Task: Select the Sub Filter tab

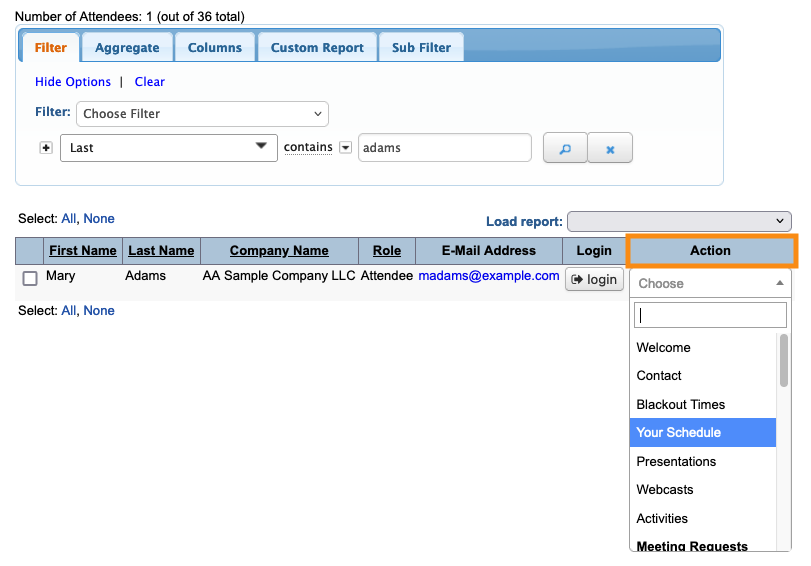Action: click(421, 47)
